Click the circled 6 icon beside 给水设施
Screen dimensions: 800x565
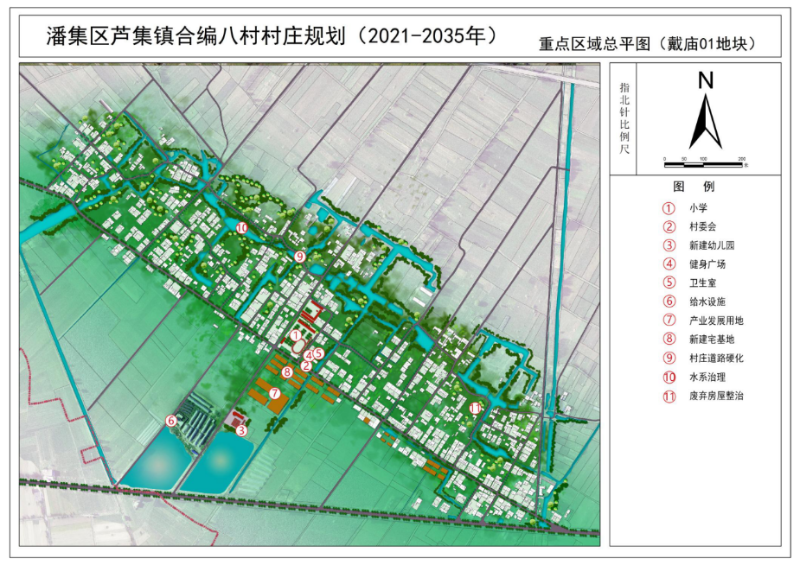[667, 302]
